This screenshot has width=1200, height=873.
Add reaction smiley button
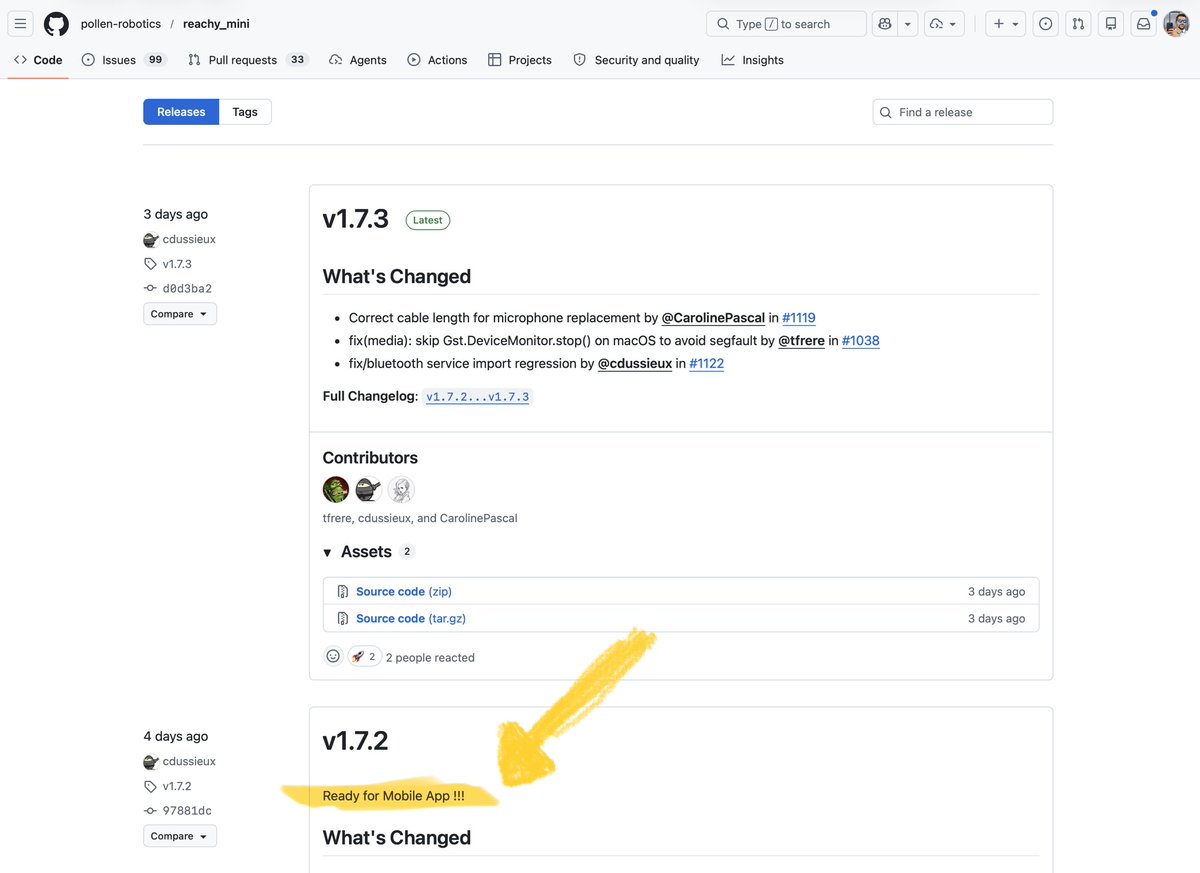333,657
